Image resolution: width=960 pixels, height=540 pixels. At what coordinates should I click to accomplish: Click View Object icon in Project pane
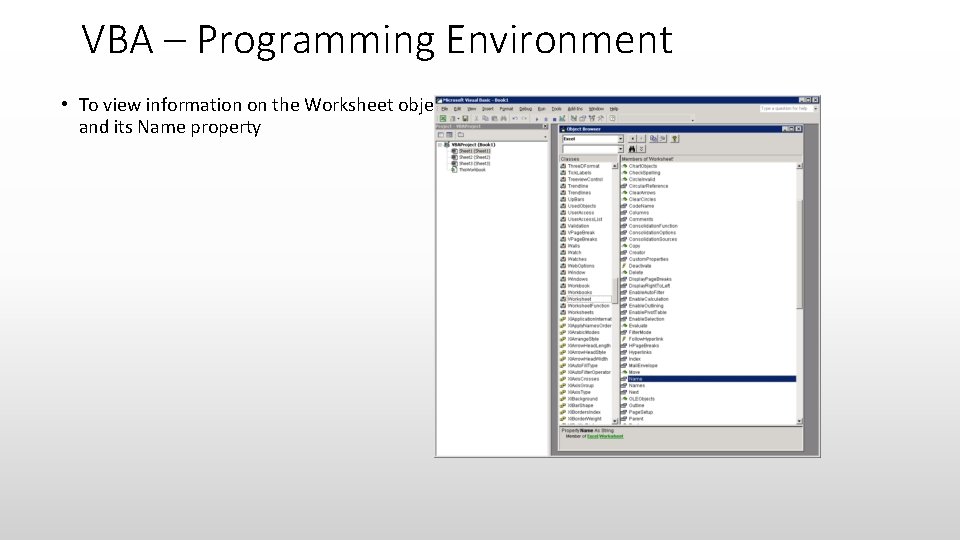tap(449, 134)
